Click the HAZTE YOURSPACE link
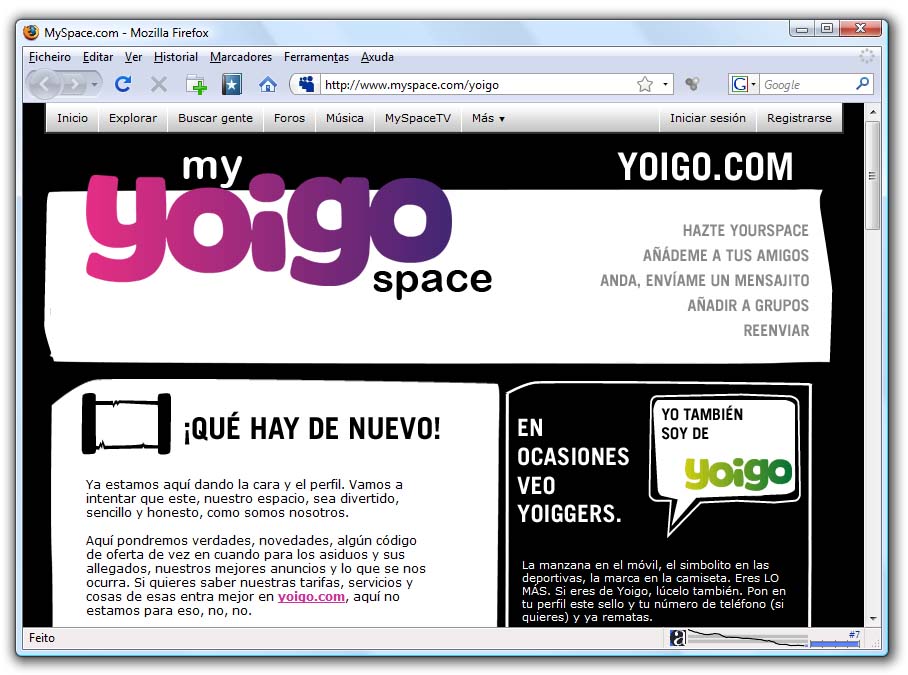Screen dimensions: 908x675 point(745,230)
